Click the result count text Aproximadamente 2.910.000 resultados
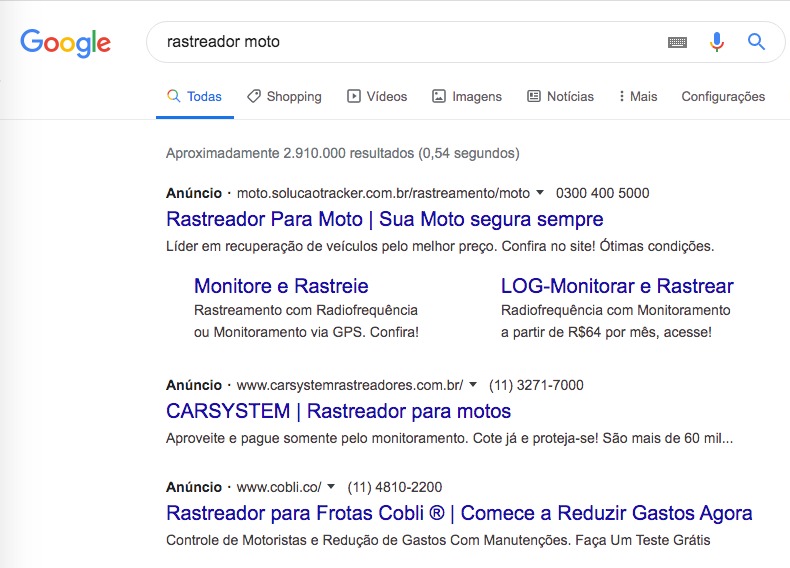The height and width of the screenshot is (568, 790). [343, 153]
